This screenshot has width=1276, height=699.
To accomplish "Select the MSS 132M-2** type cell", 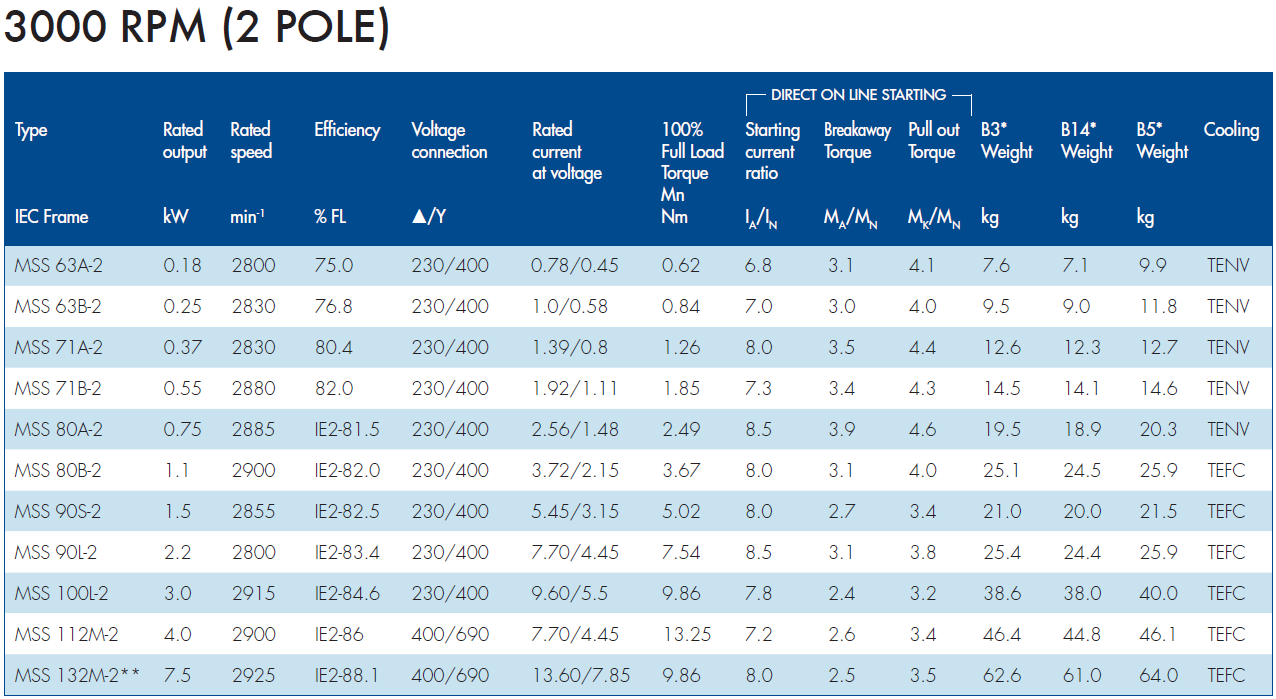I will pyautogui.click(x=76, y=675).
